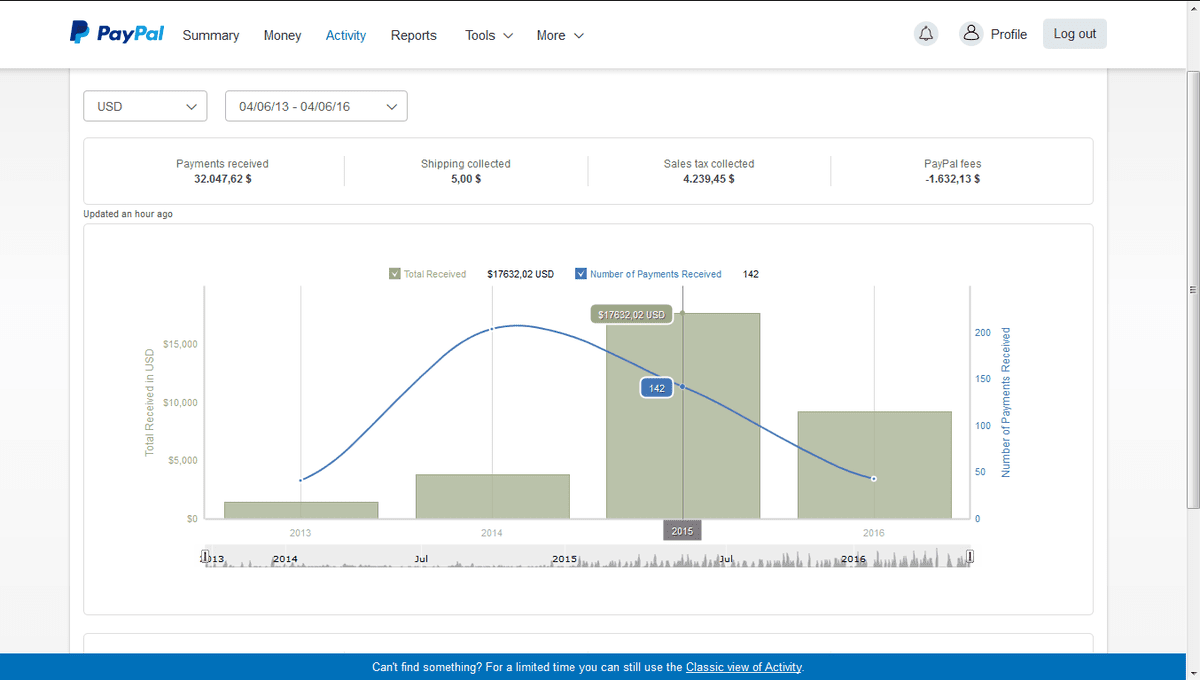Click the Log out button
1200x680 pixels.
(x=1074, y=34)
